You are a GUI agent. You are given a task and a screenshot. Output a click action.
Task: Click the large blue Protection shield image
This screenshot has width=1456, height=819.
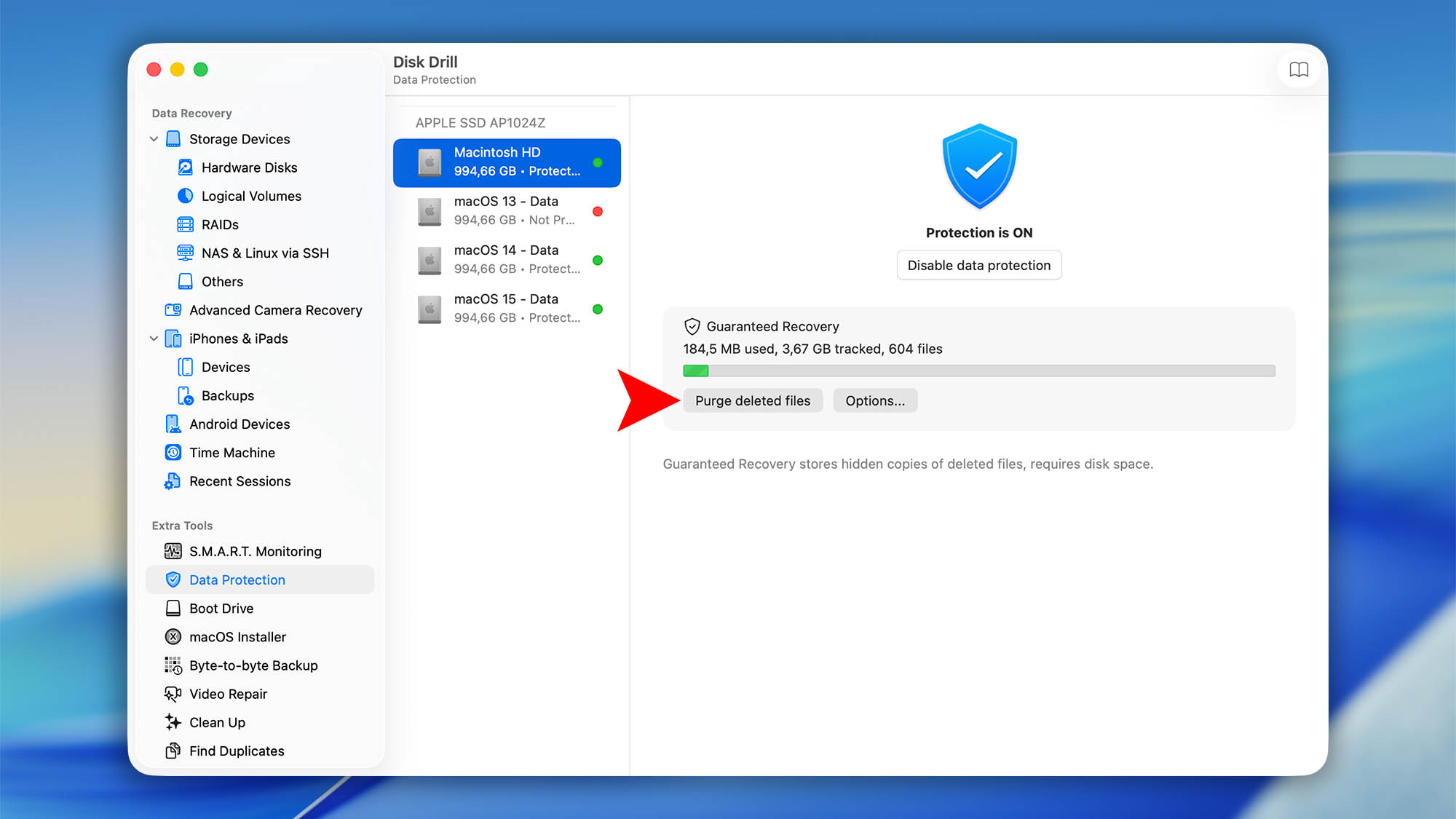coord(979,166)
